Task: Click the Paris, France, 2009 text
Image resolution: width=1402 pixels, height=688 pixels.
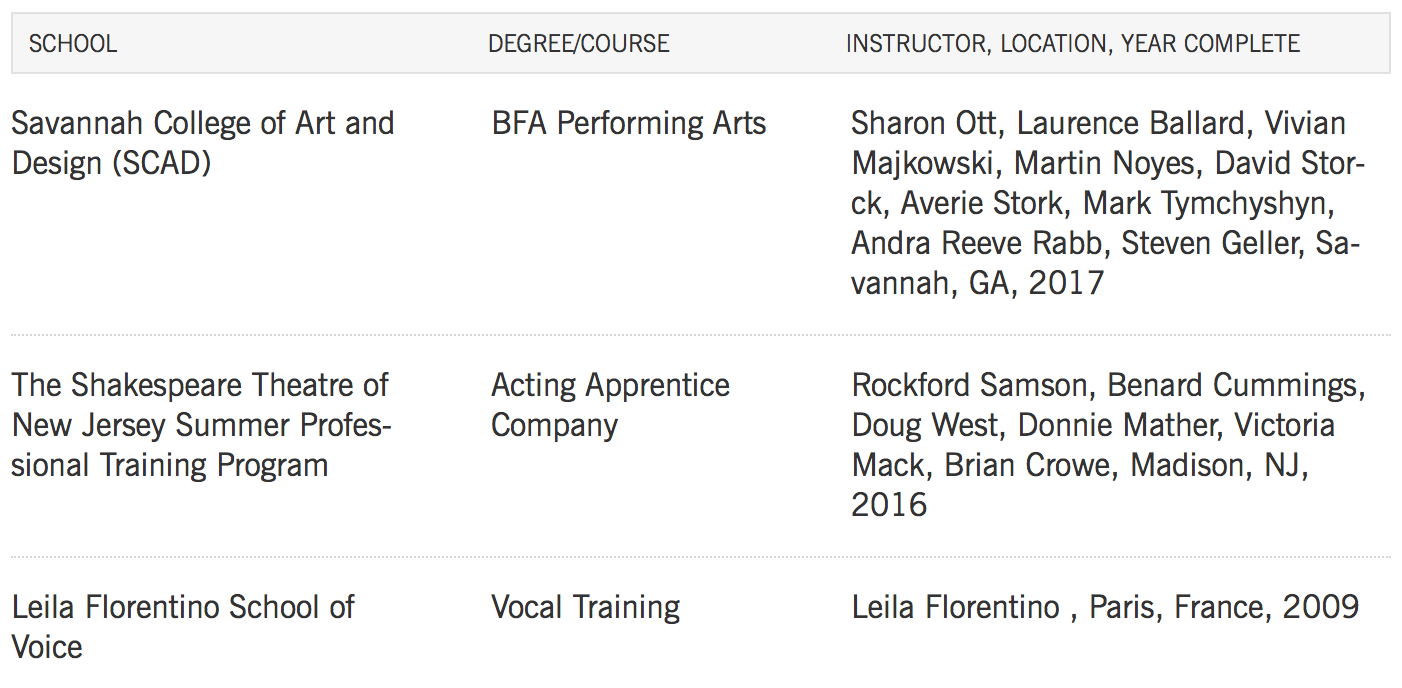Action: point(1224,607)
